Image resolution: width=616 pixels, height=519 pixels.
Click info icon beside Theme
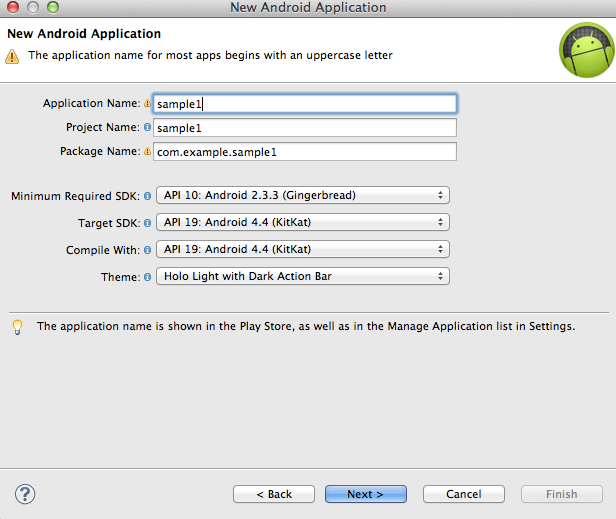147,277
